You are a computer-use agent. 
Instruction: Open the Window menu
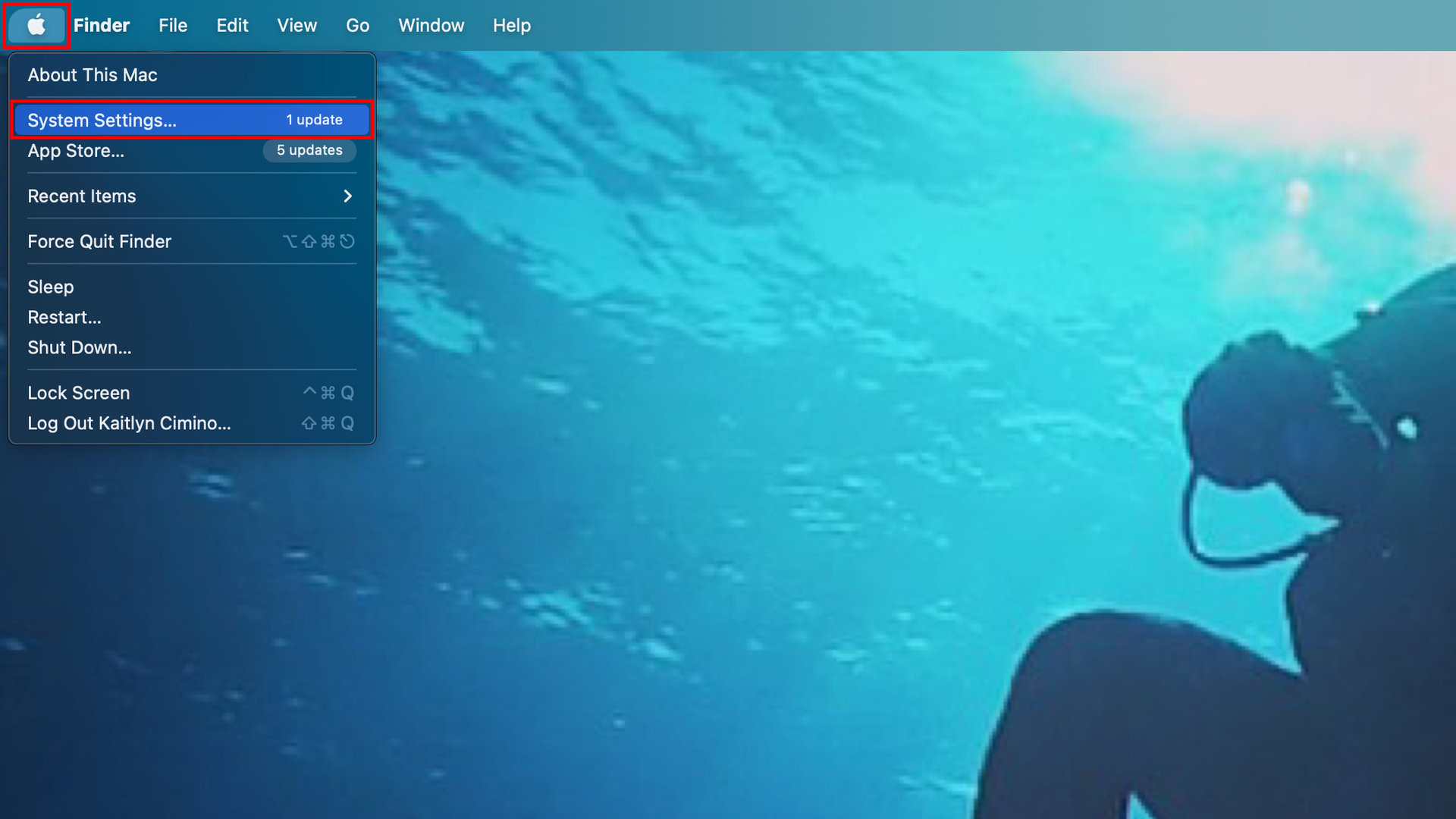tap(431, 26)
